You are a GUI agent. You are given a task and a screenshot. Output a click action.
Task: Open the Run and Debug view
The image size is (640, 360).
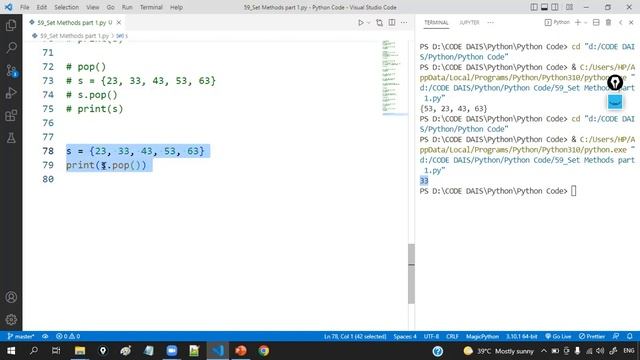pos(11,93)
